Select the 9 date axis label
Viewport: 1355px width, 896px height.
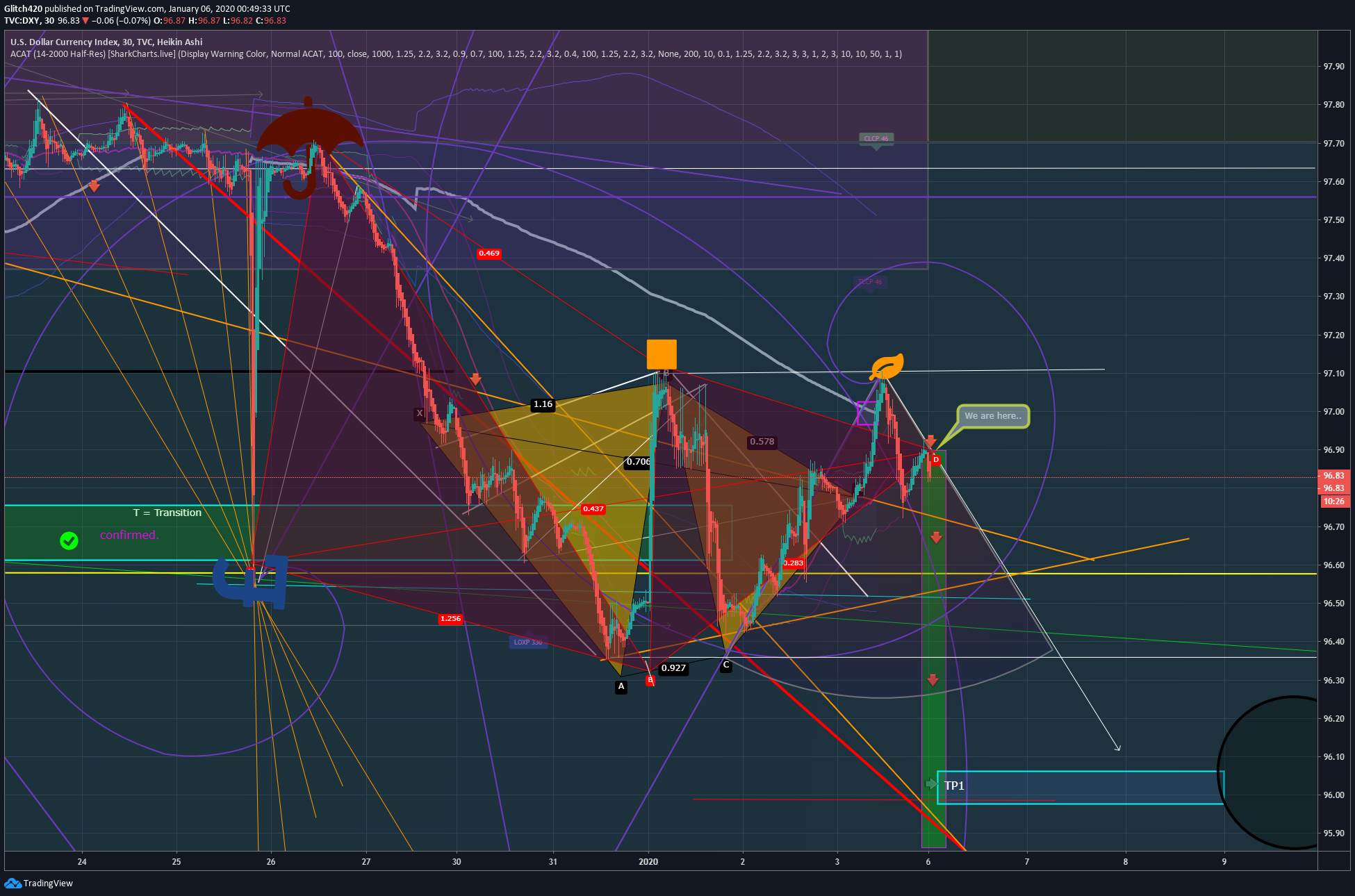tap(1224, 862)
